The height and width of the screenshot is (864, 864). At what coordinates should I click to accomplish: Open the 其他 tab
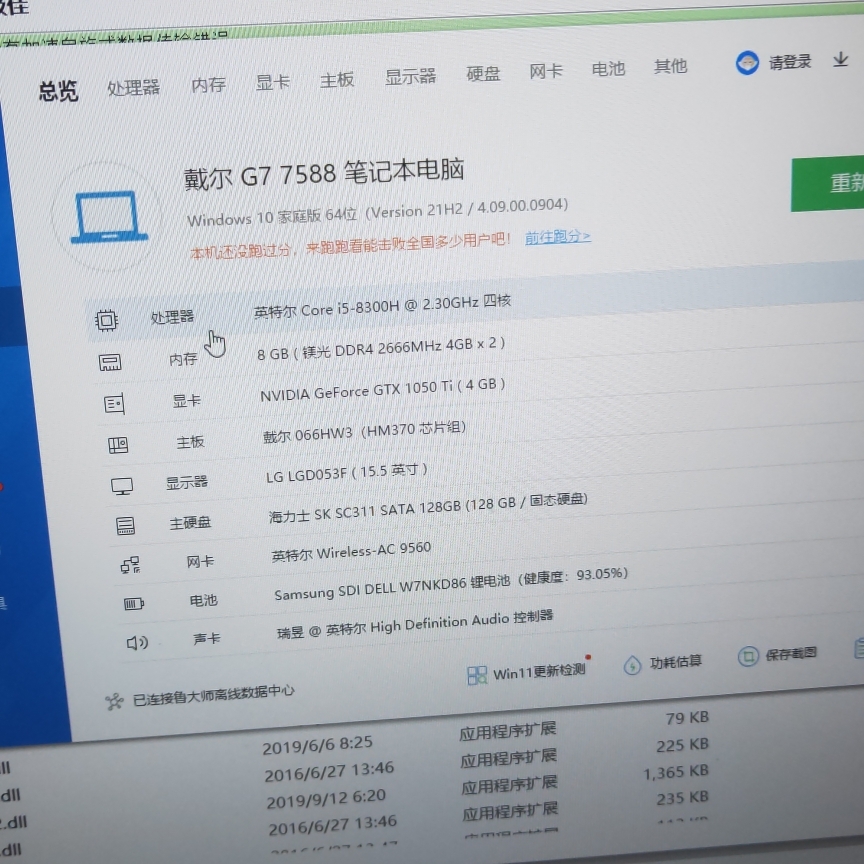click(x=671, y=66)
